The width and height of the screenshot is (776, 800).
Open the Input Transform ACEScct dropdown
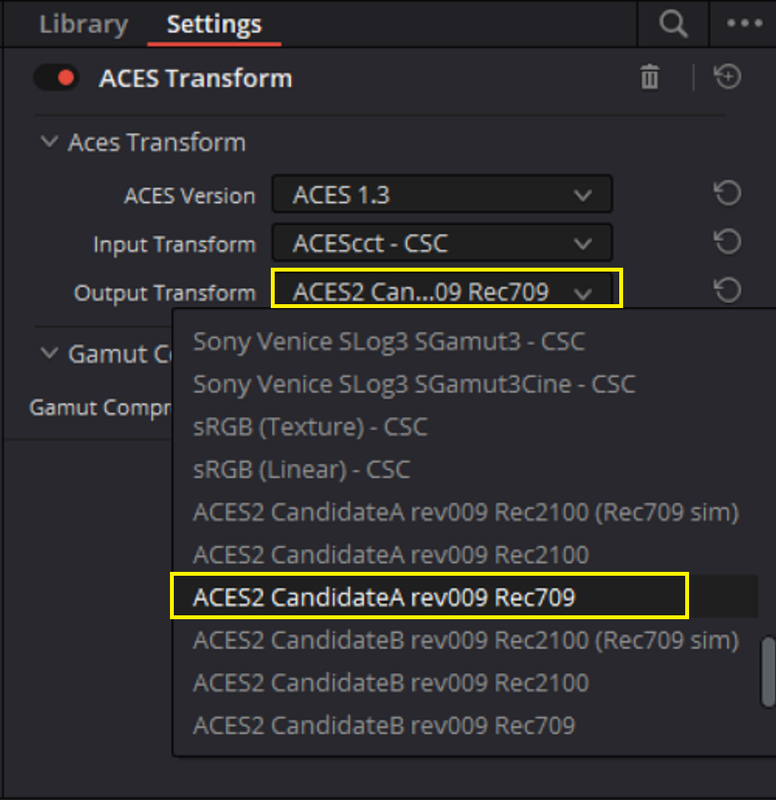[x=442, y=242]
